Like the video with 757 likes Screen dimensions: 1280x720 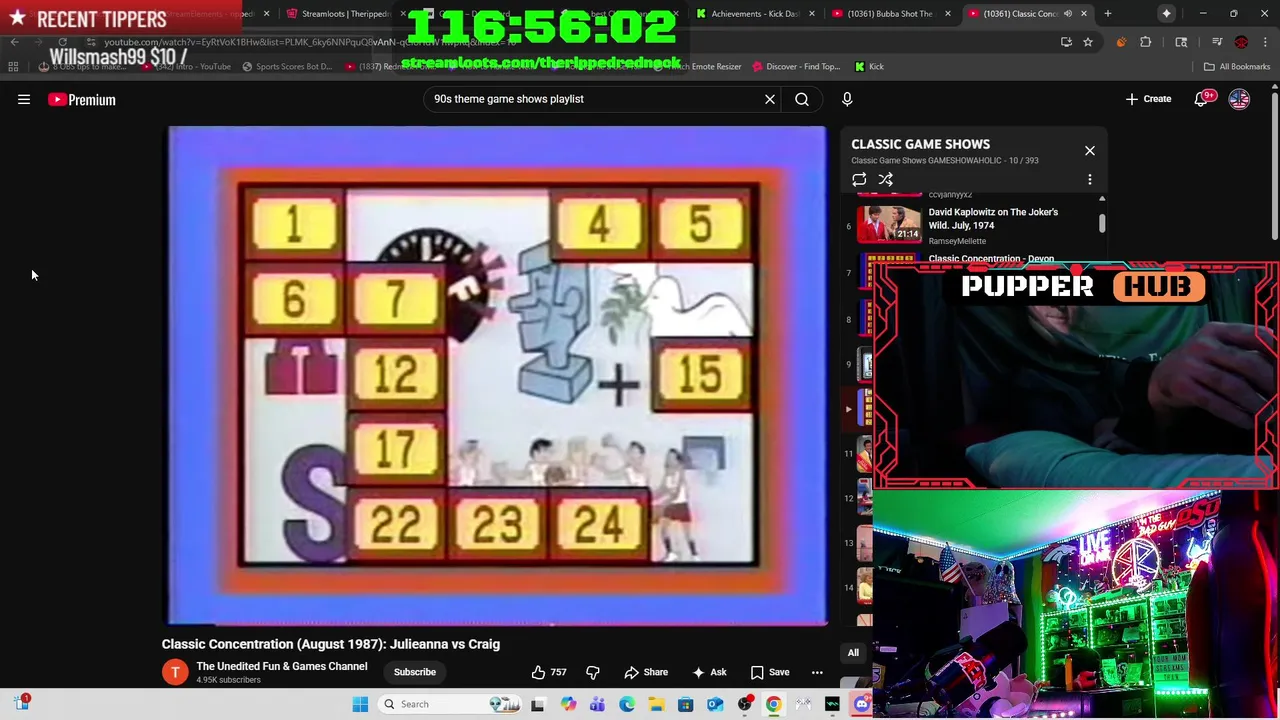549,672
